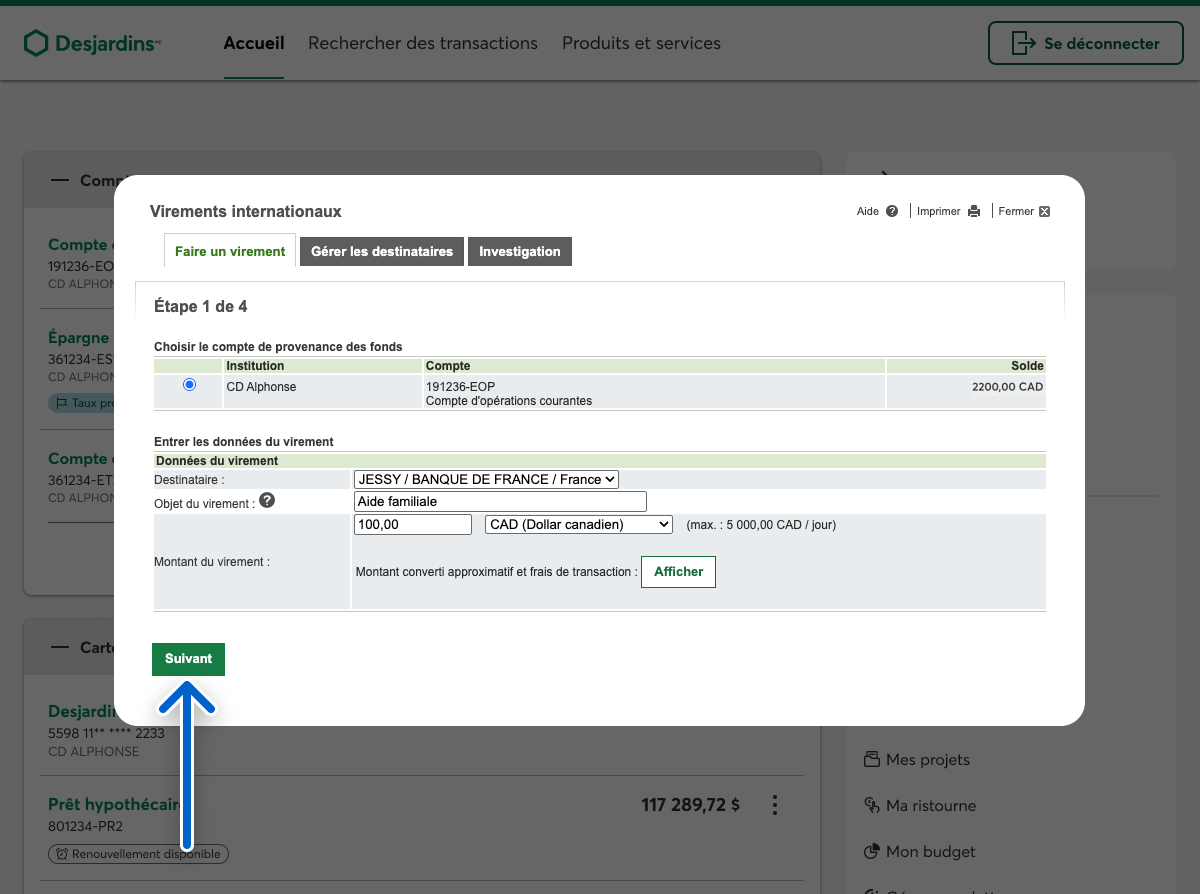1200x894 pixels.
Task: Open the Destinataire dropdown
Action: click(486, 480)
